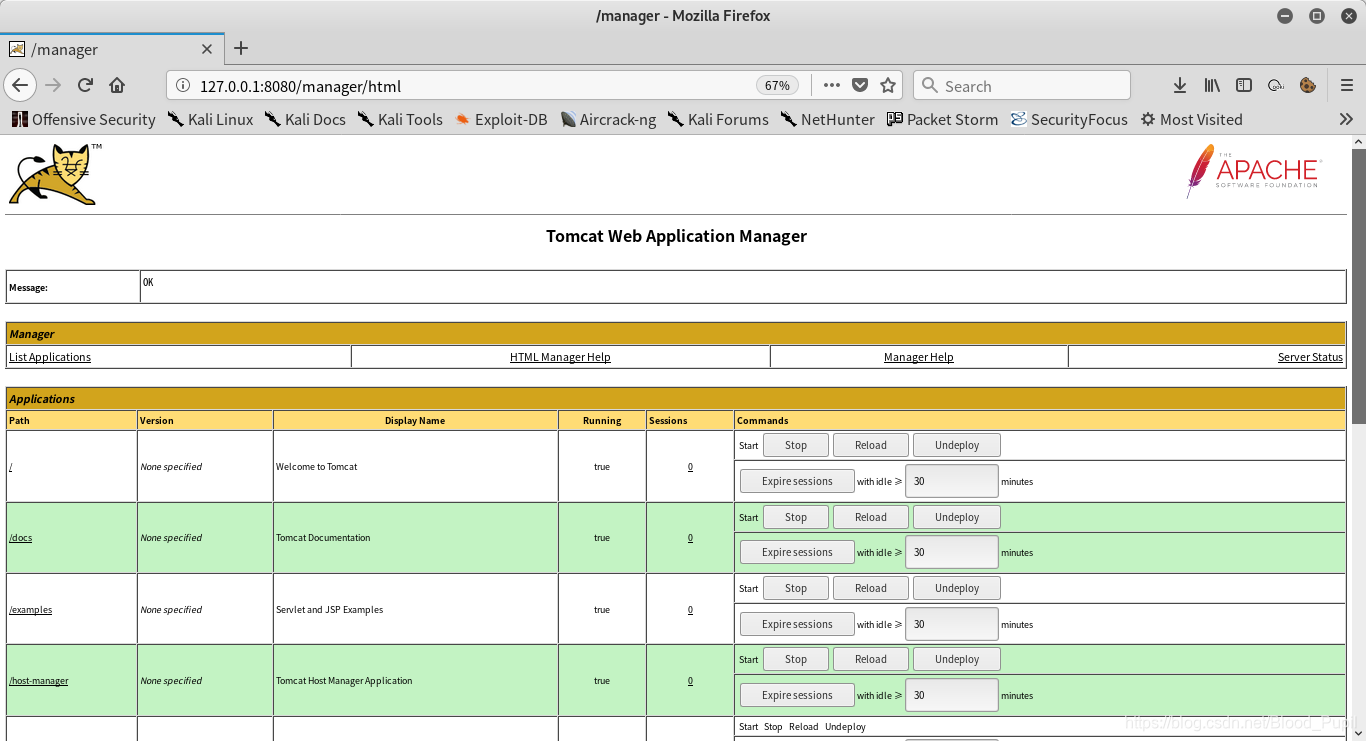Image resolution: width=1366 pixels, height=741 pixels.
Task: Stop the /docs application
Action: tap(796, 517)
